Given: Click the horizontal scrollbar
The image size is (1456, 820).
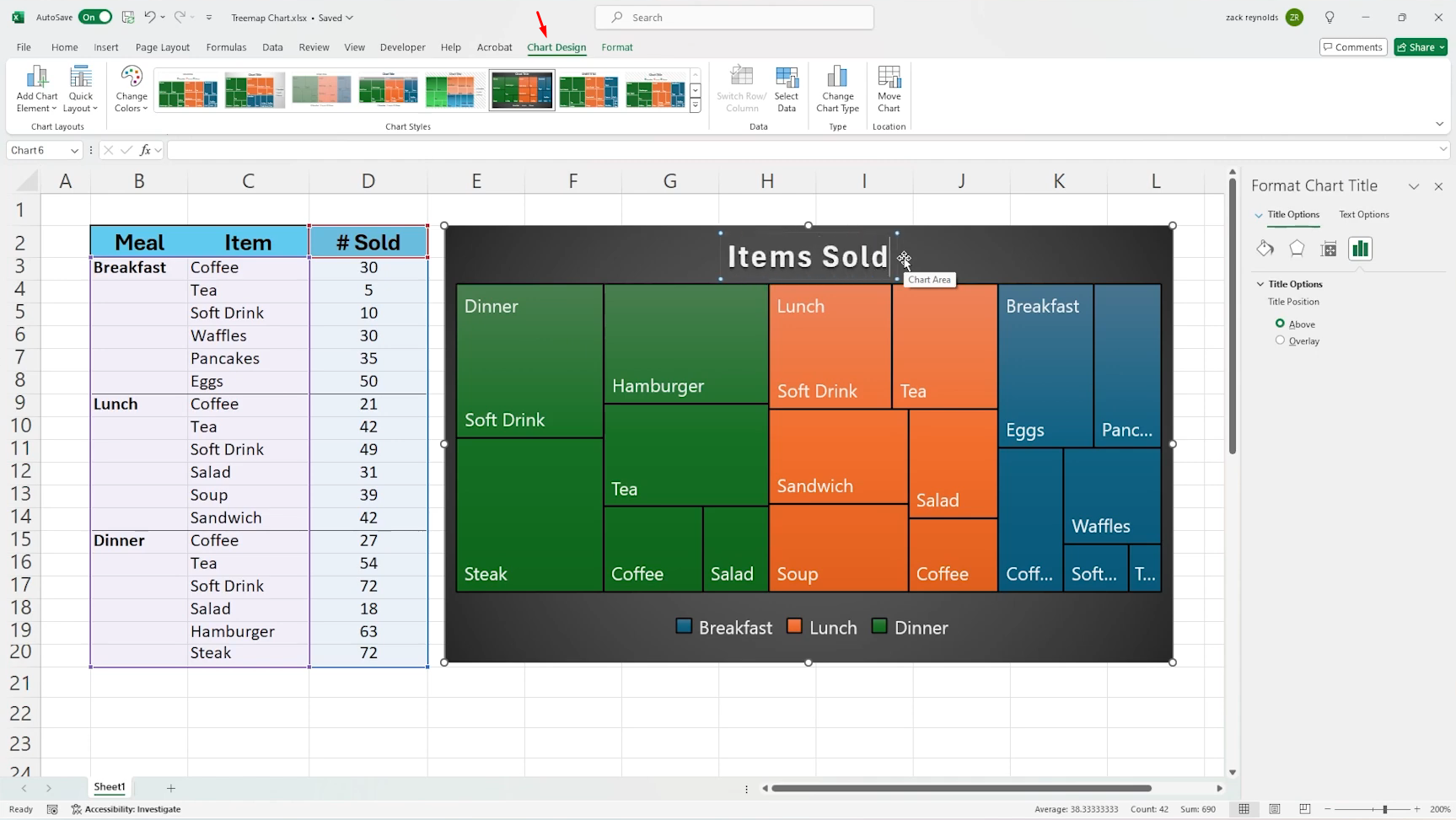Looking at the screenshot, I should [x=961, y=788].
